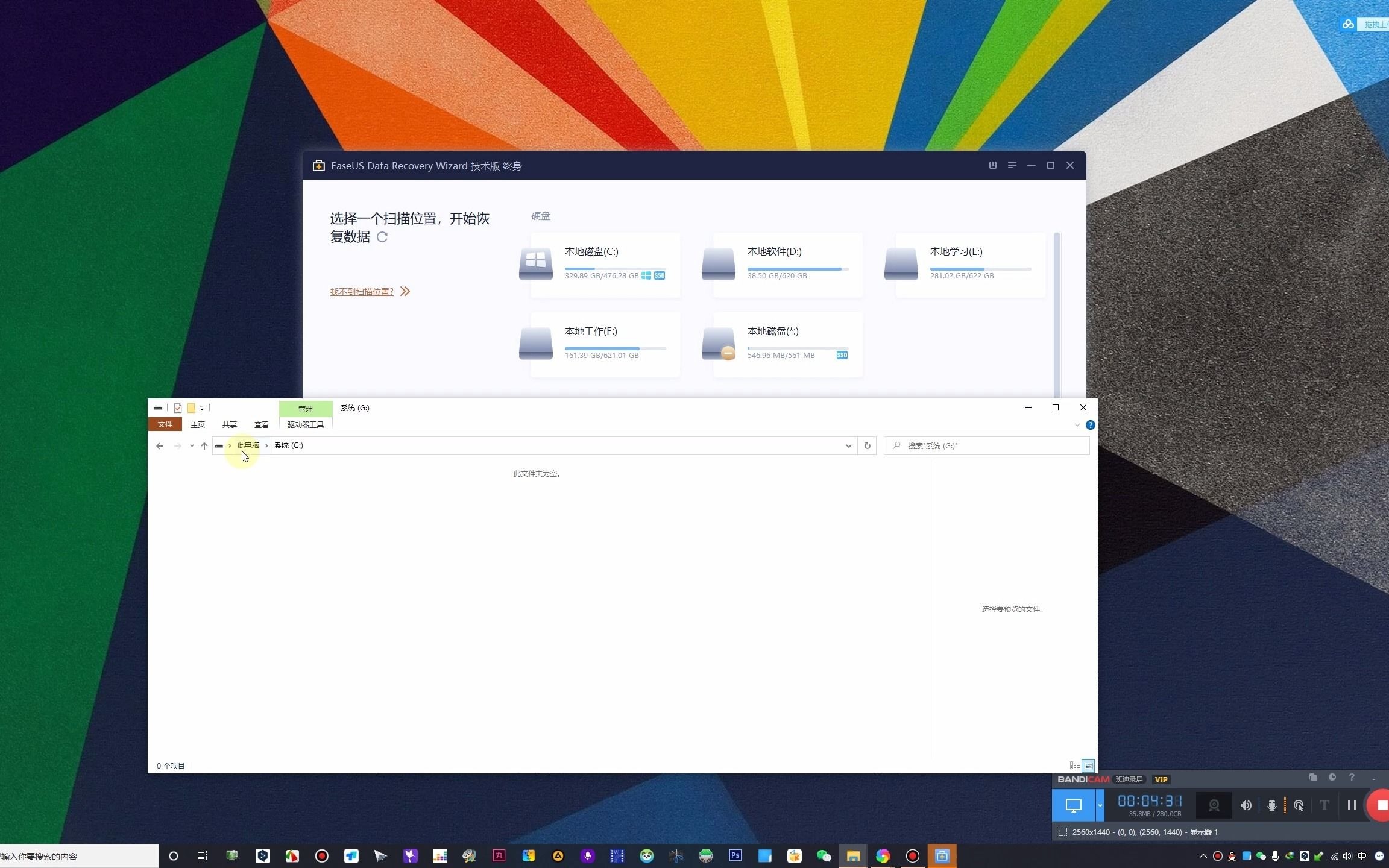Customize Quick Access Toolbar dropdown
1389x868 pixels.
(x=202, y=409)
